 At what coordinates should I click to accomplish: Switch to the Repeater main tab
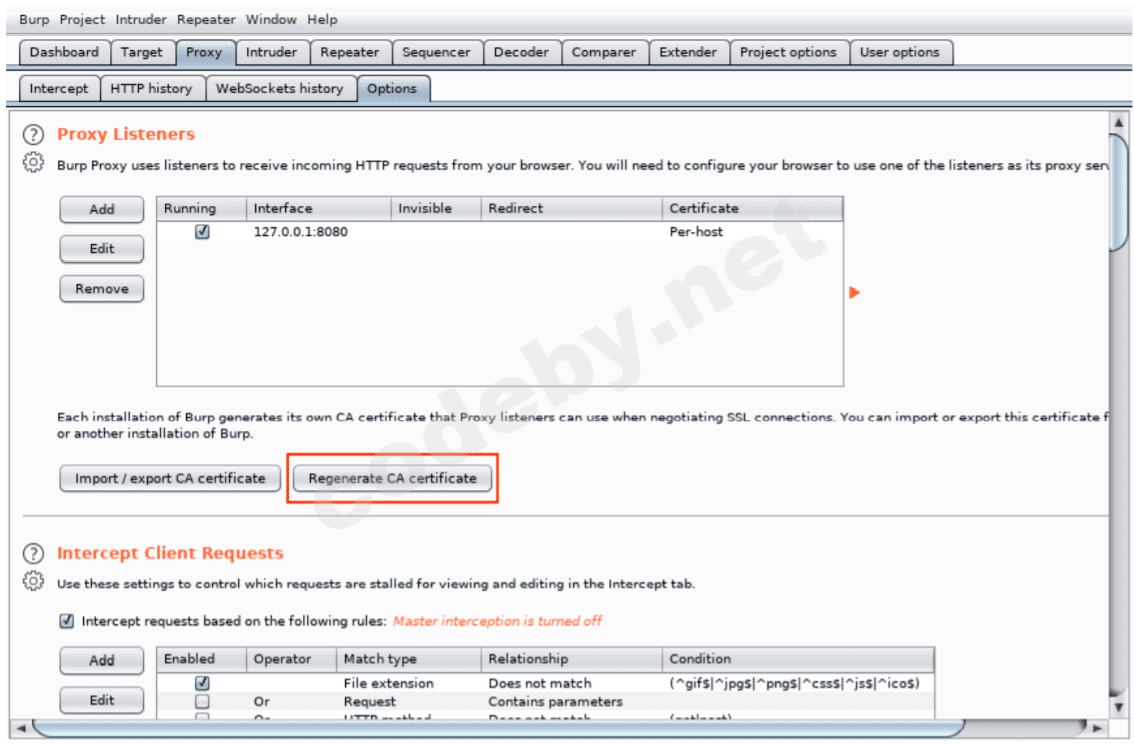(x=350, y=52)
